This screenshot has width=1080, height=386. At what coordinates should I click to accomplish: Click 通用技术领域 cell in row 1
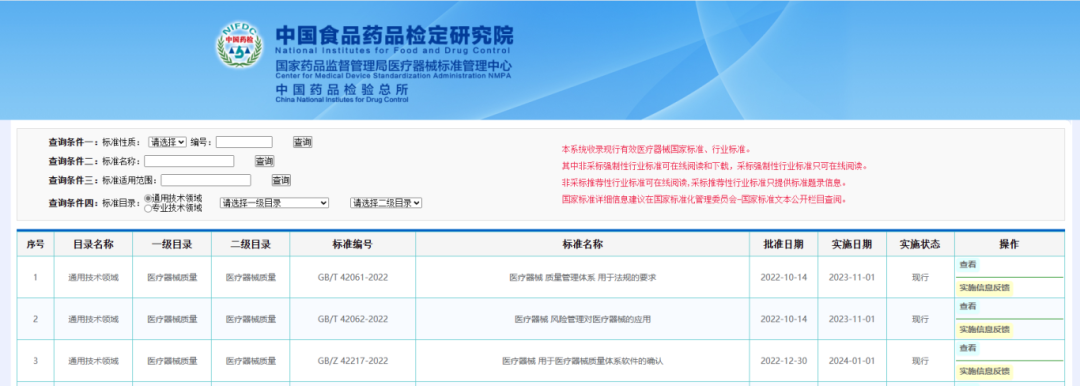[93, 278]
